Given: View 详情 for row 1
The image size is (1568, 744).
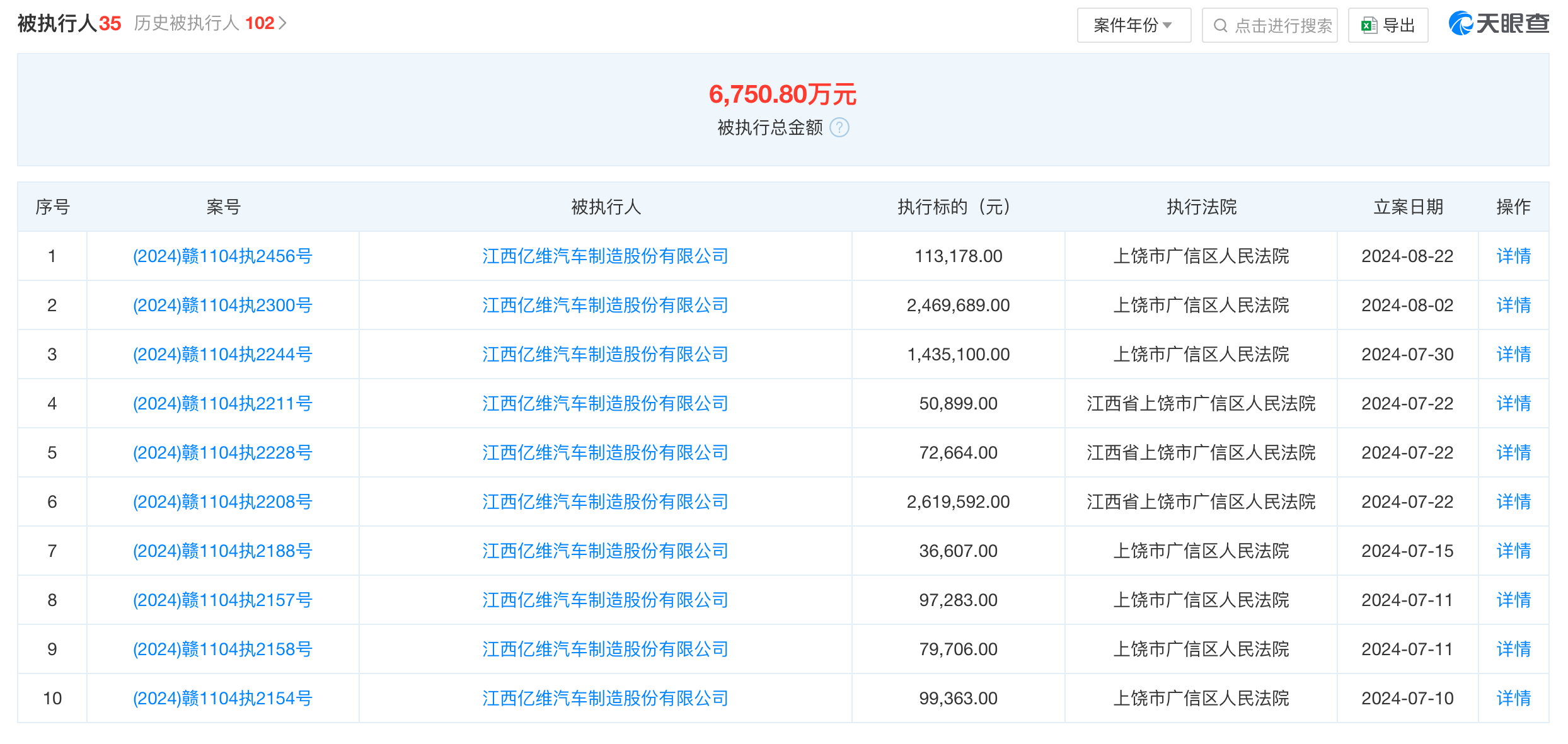Looking at the screenshot, I should 1513,256.
